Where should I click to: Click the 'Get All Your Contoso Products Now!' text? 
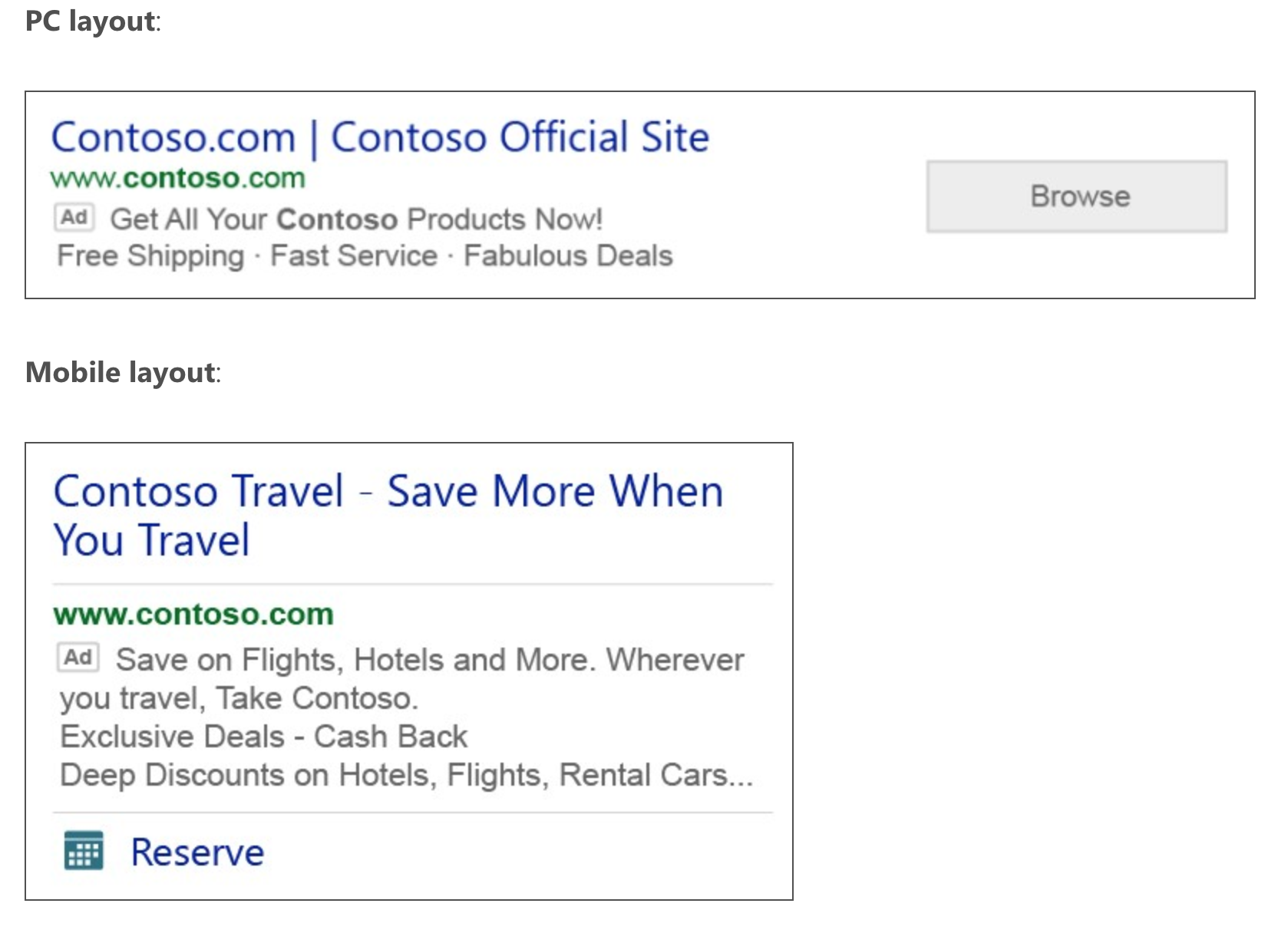[x=356, y=219]
